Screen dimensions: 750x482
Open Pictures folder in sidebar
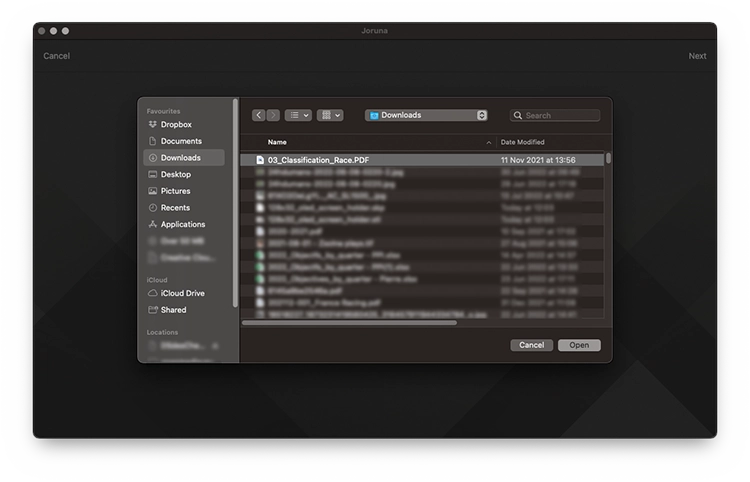point(175,191)
